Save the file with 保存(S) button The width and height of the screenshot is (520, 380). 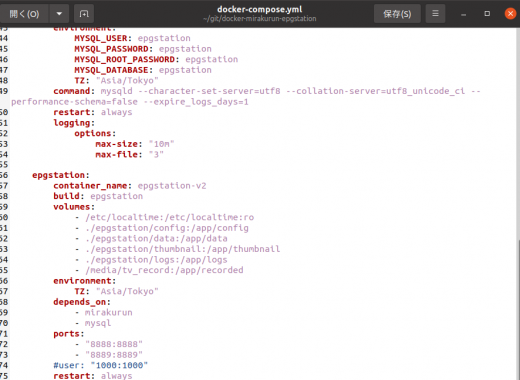397,14
